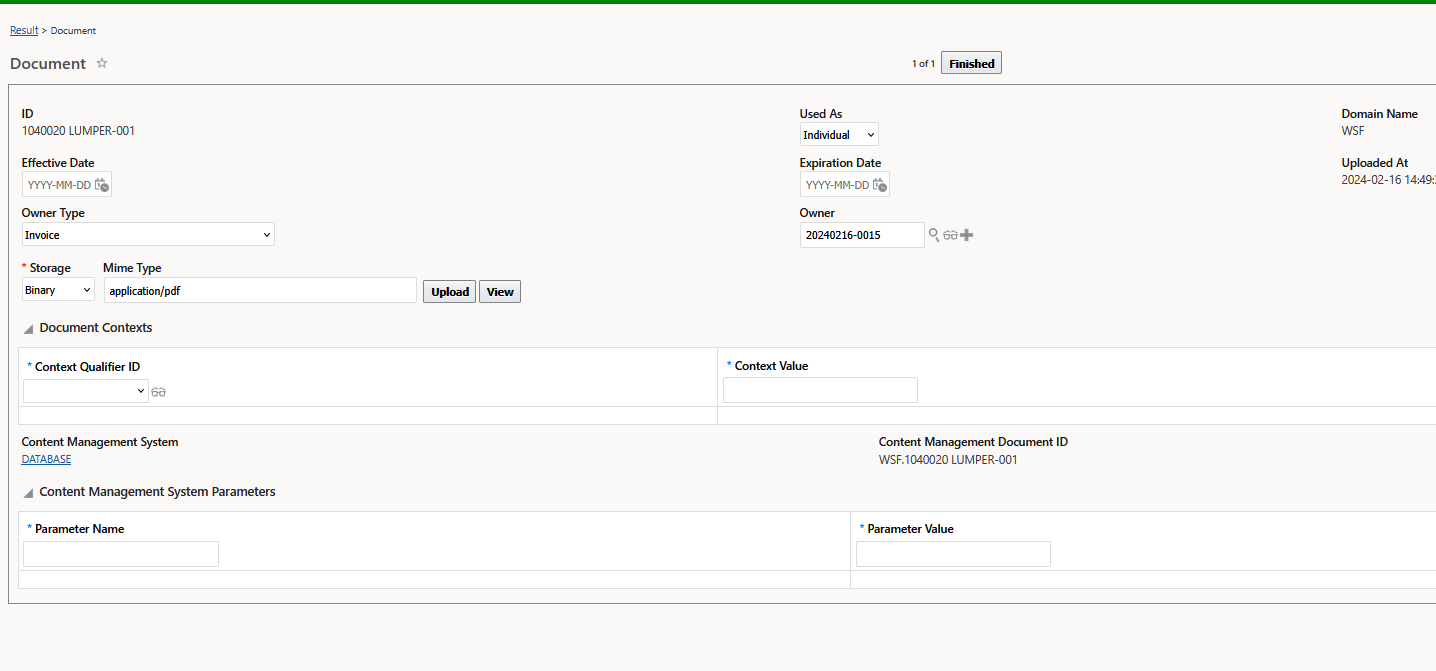Open the DATABASE link

click(46, 459)
